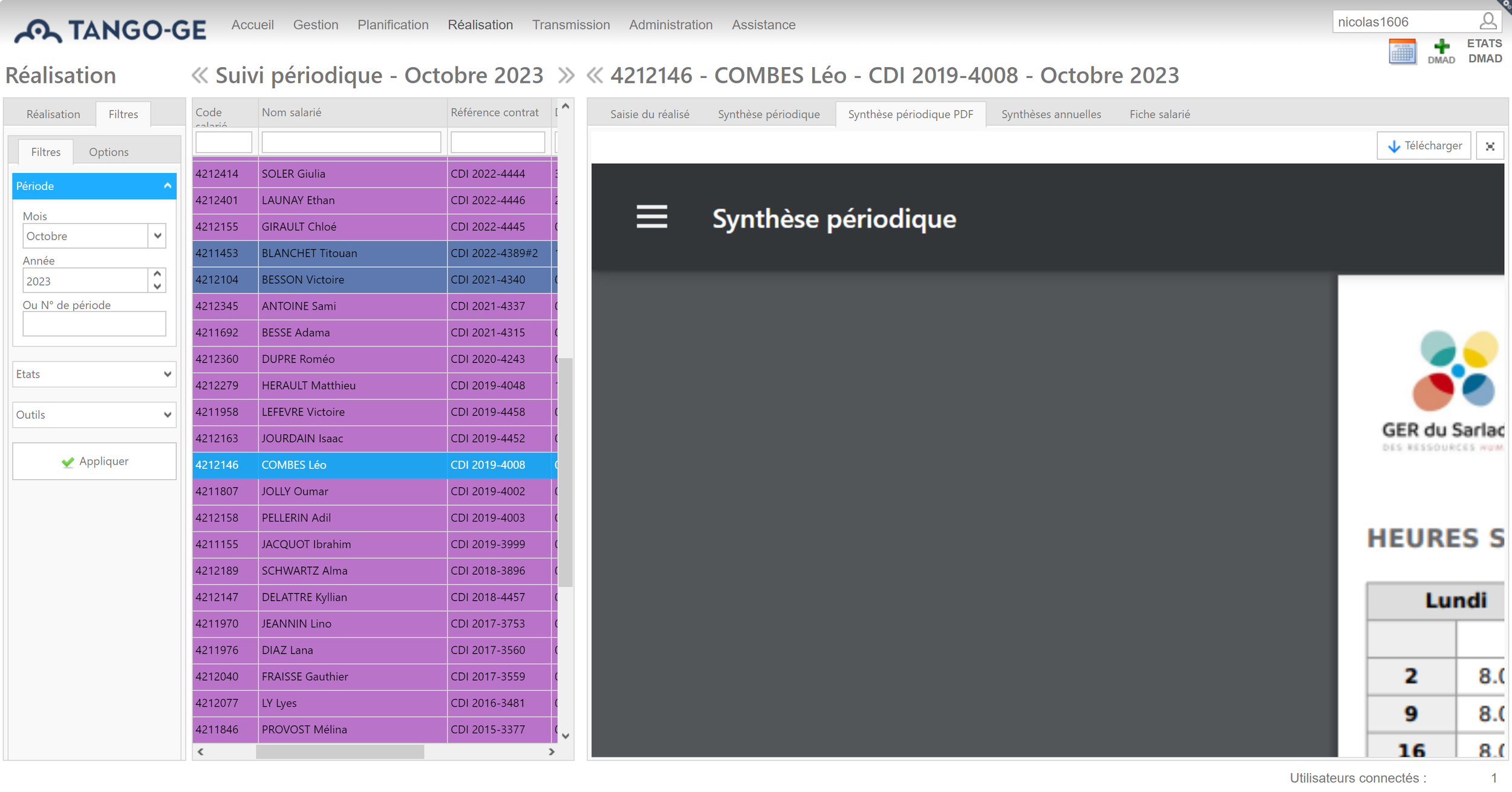Open the Saisie du réalisé tab
This screenshot has width=1512, height=792.
[x=650, y=114]
